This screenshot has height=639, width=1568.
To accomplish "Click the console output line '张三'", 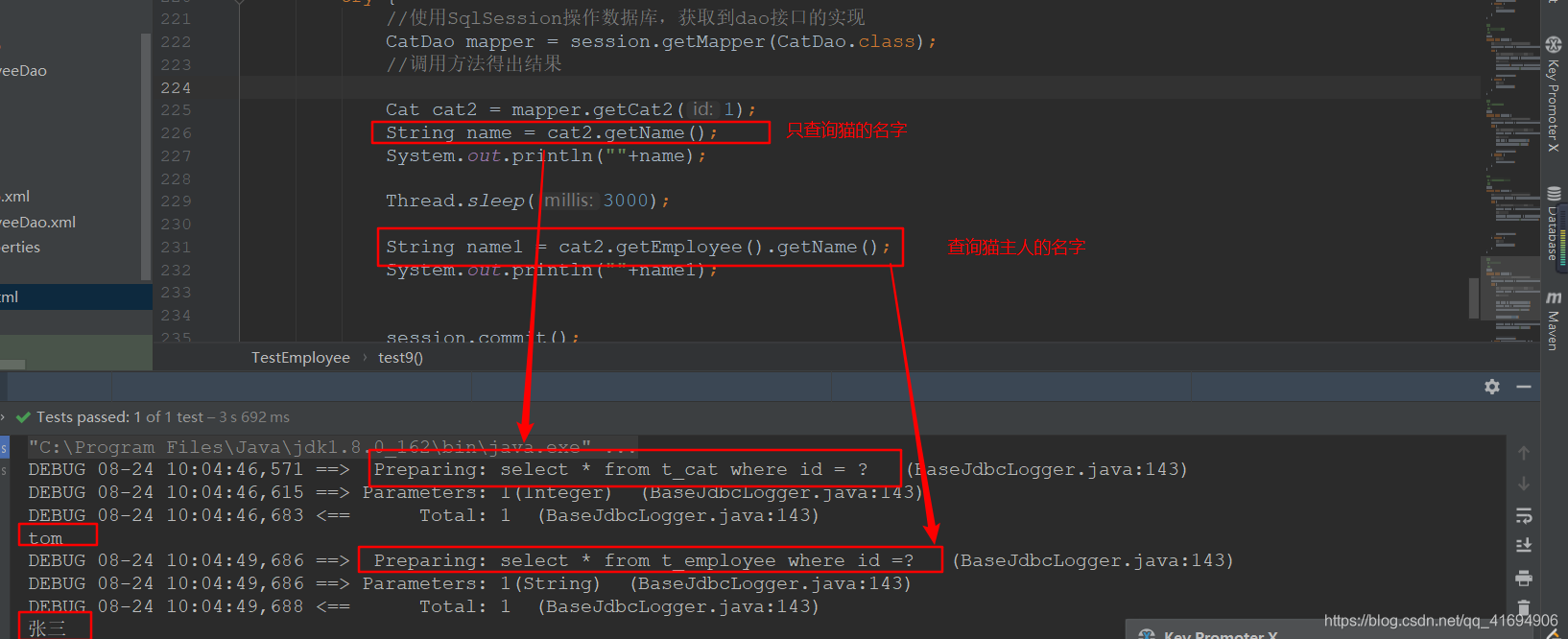I will [47, 628].
